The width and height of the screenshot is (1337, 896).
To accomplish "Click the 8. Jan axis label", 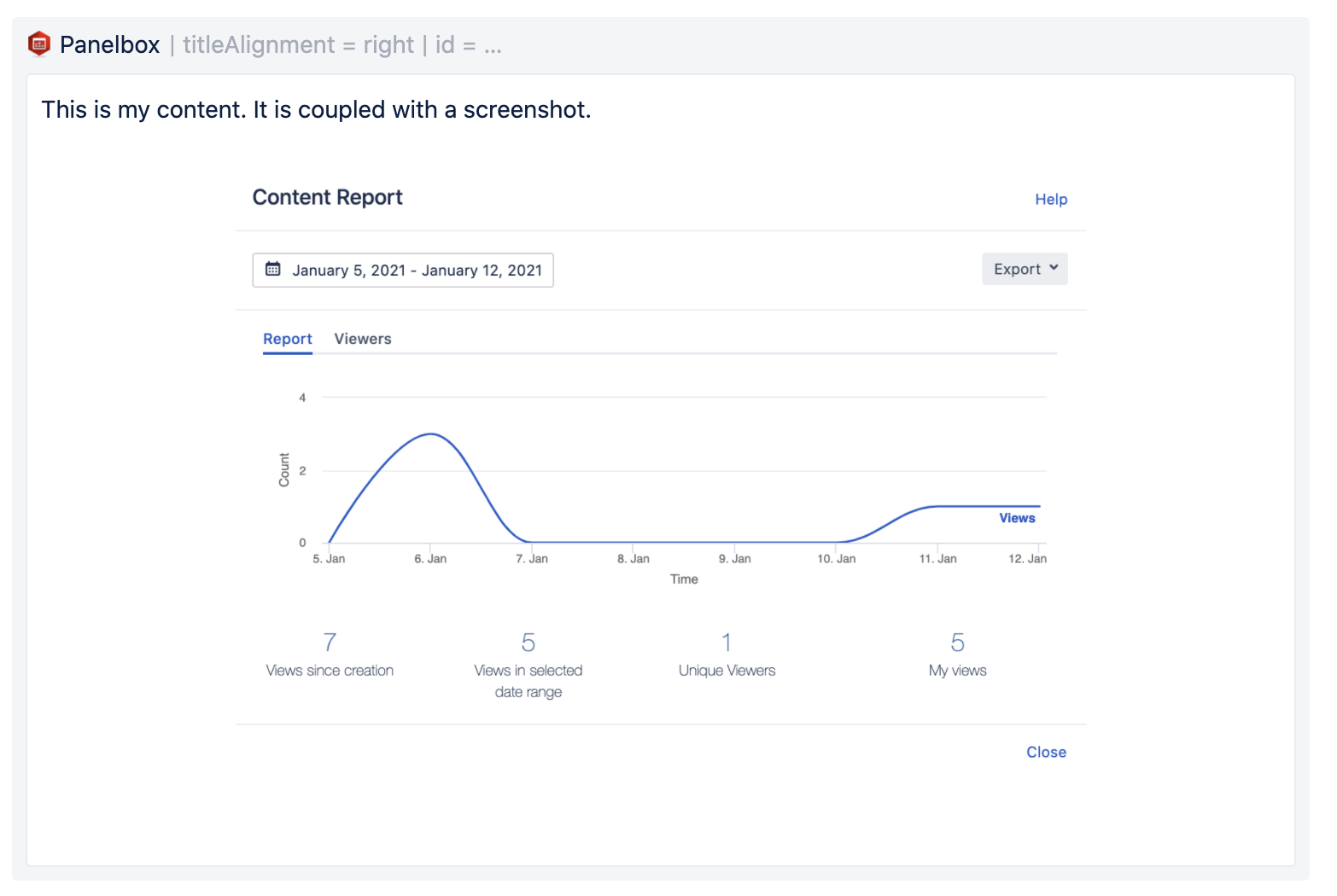I will click(x=633, y=559).
